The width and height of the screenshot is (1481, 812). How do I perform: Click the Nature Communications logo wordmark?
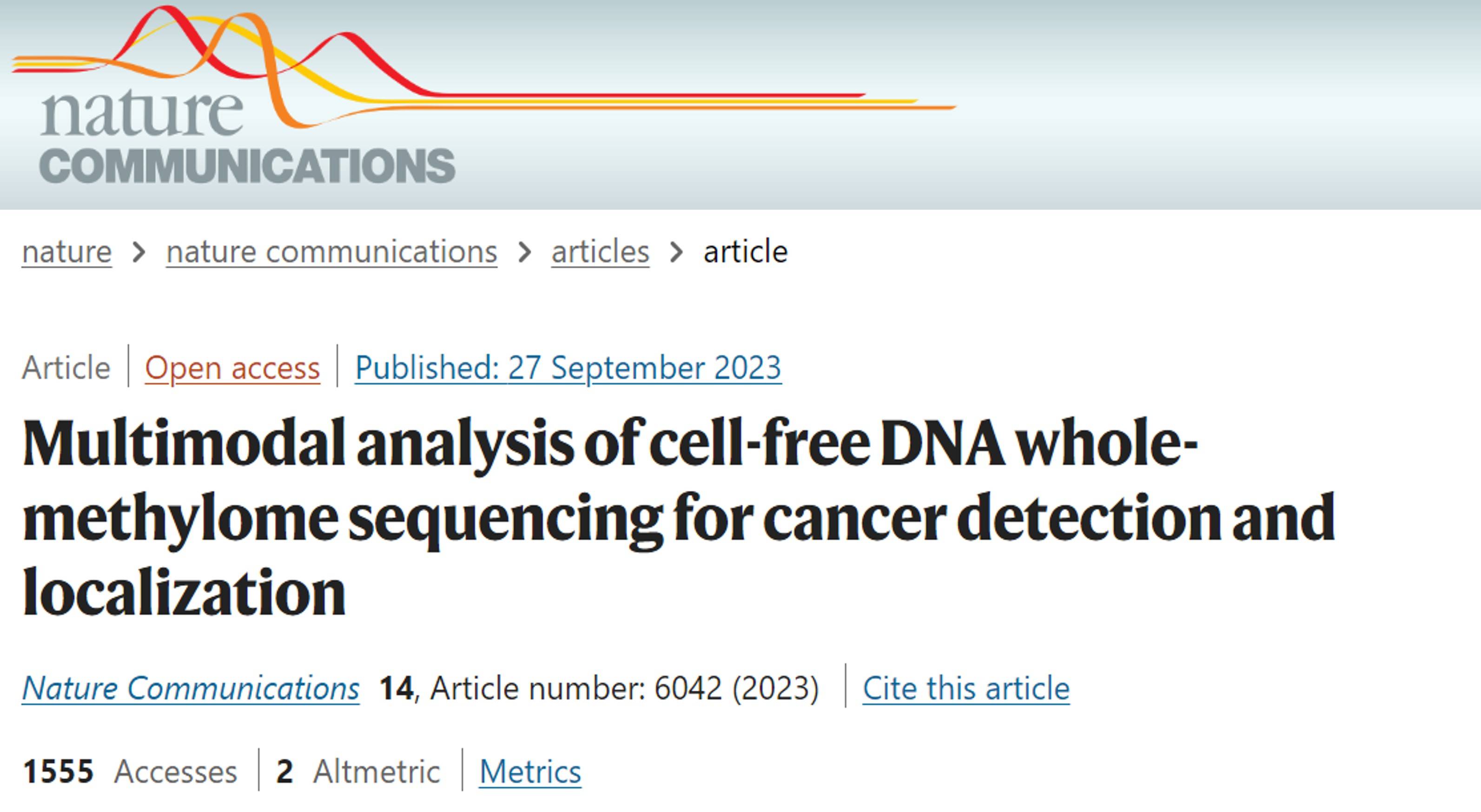pyautogui.click(x=247, y=137)
